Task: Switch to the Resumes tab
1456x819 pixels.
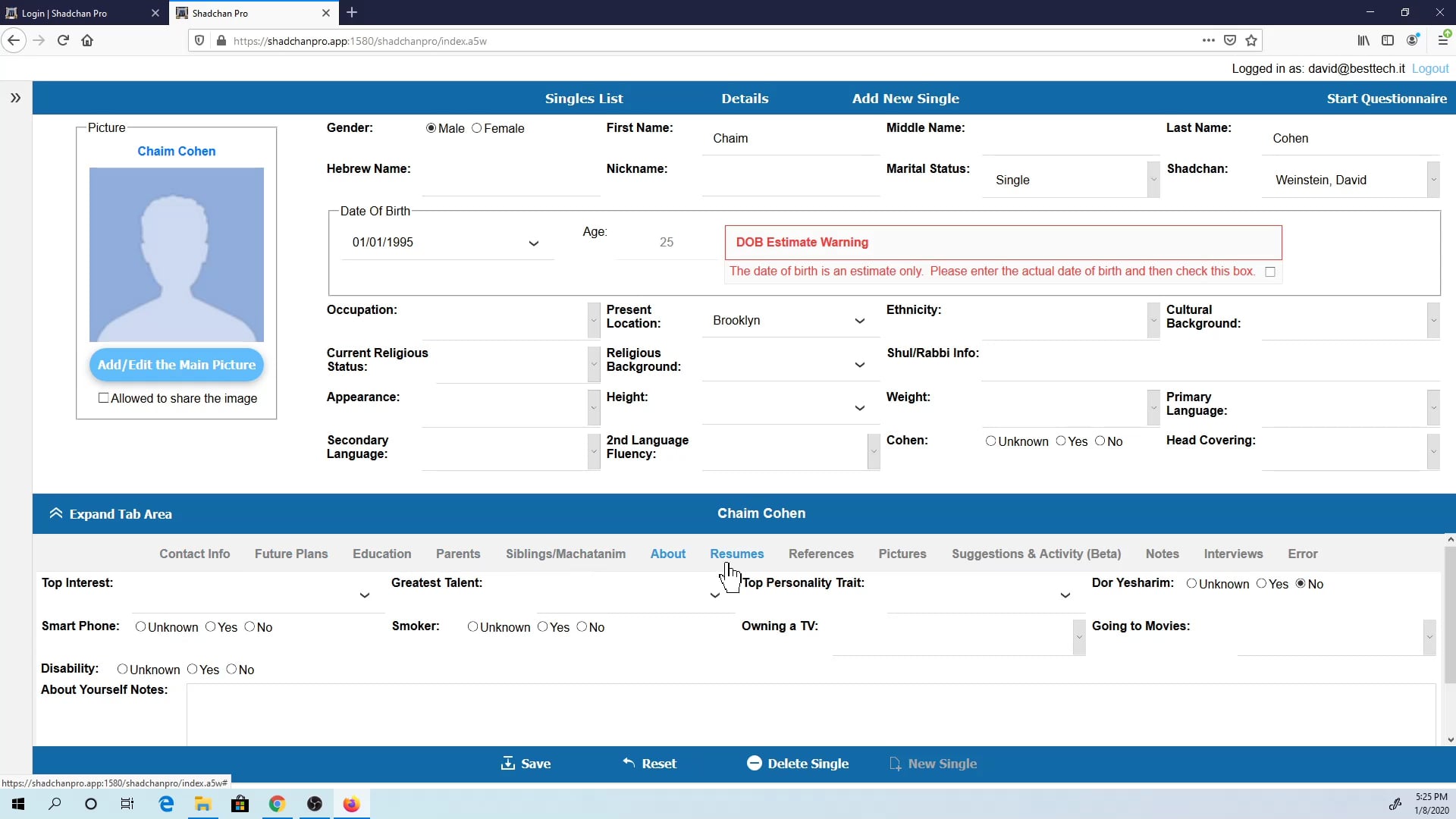Action: pyautogui.click(x=736, y=554)
